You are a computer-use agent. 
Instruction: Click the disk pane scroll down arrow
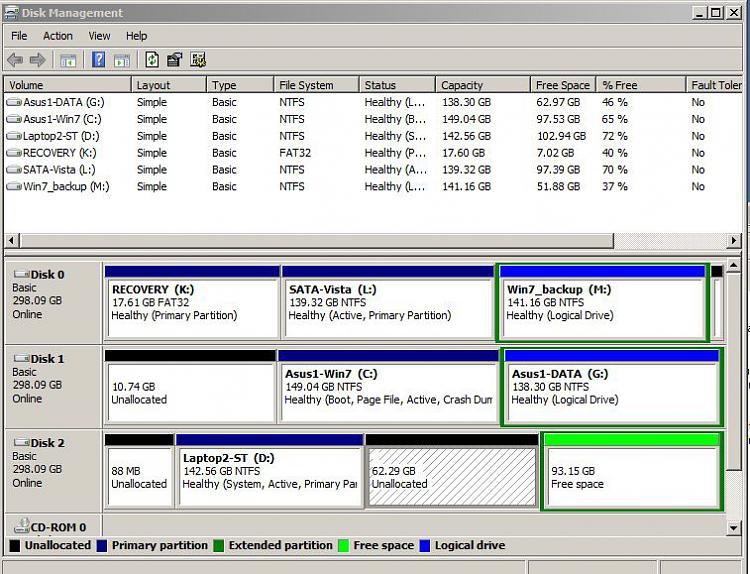(734, 528)
